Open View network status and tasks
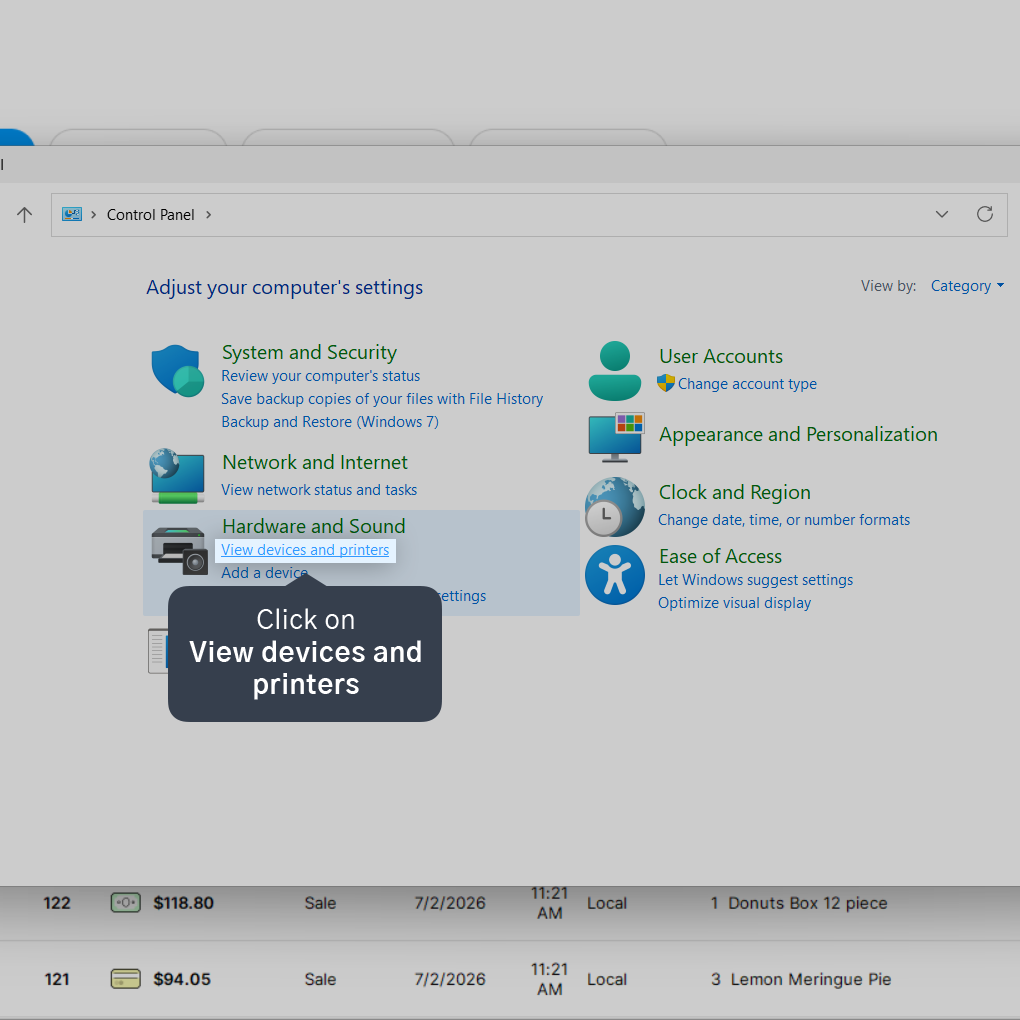This screenshot has height=1020, width=1020. click(319, 490)
